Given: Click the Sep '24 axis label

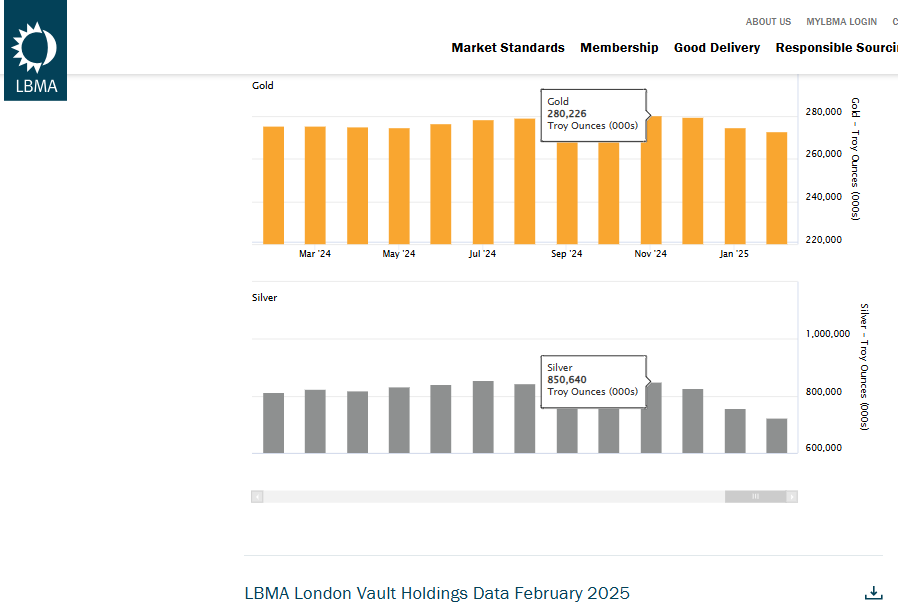Looking at the screenshot, I should [x=566, y=254].
